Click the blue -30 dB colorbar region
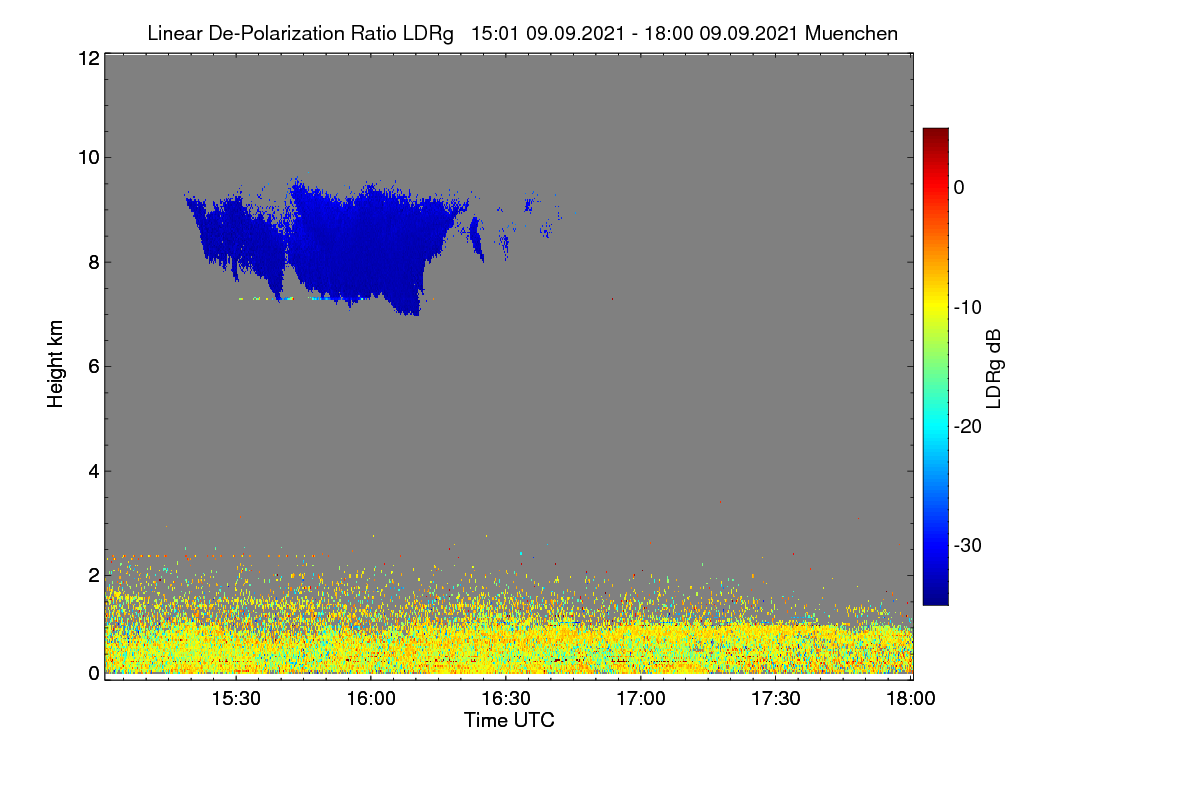This screenshot has width=1200, height=800. coord(935,545)
